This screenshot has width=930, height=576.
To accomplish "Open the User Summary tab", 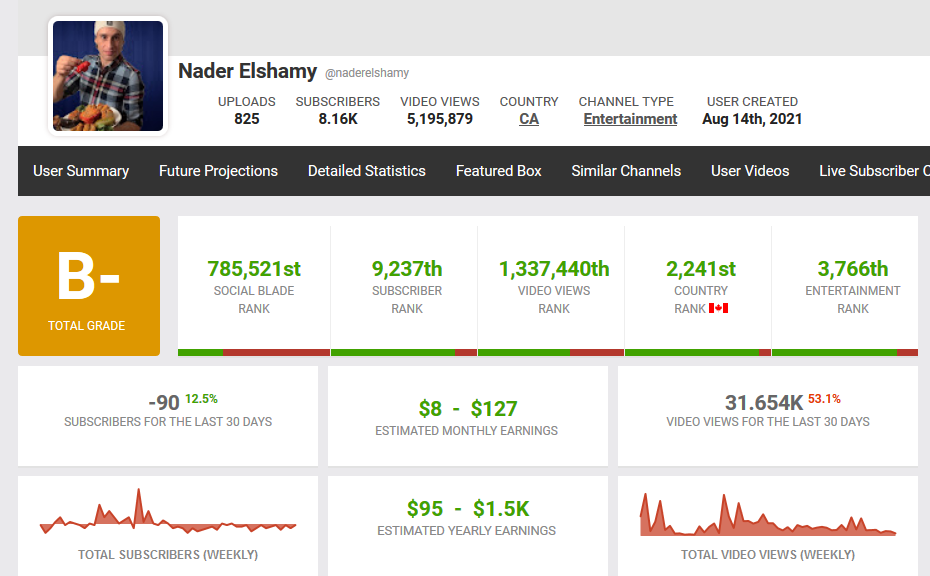I will click(x=81, y=171).
